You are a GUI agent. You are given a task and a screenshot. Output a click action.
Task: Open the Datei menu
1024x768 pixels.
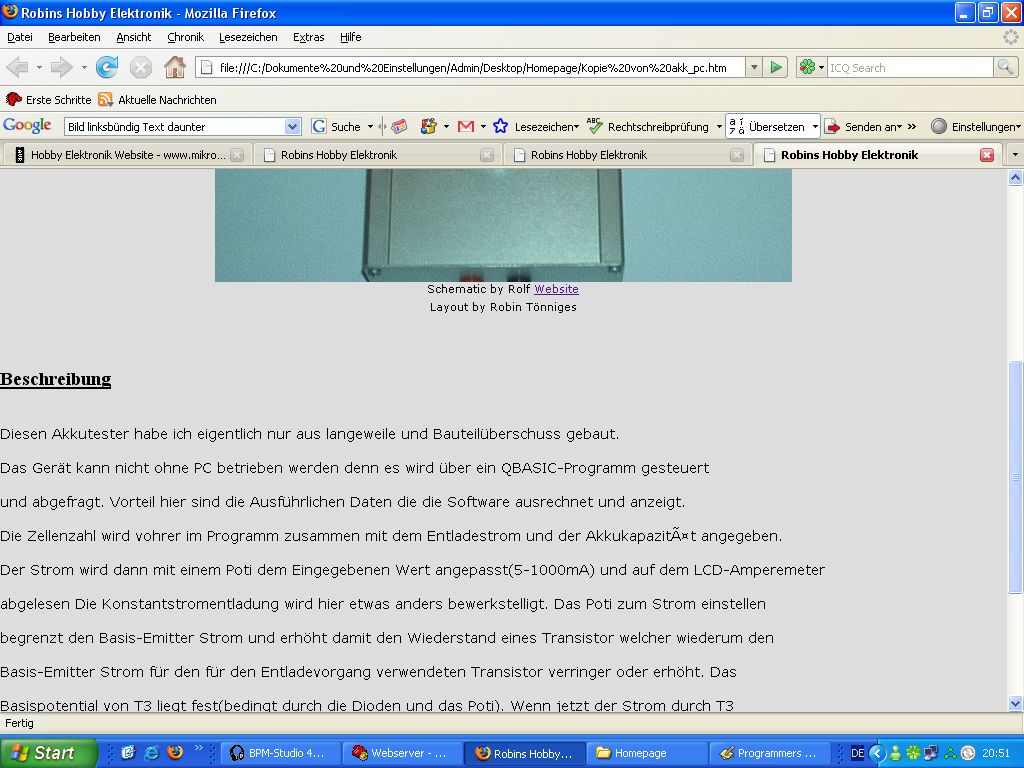[x=20, y=37]
